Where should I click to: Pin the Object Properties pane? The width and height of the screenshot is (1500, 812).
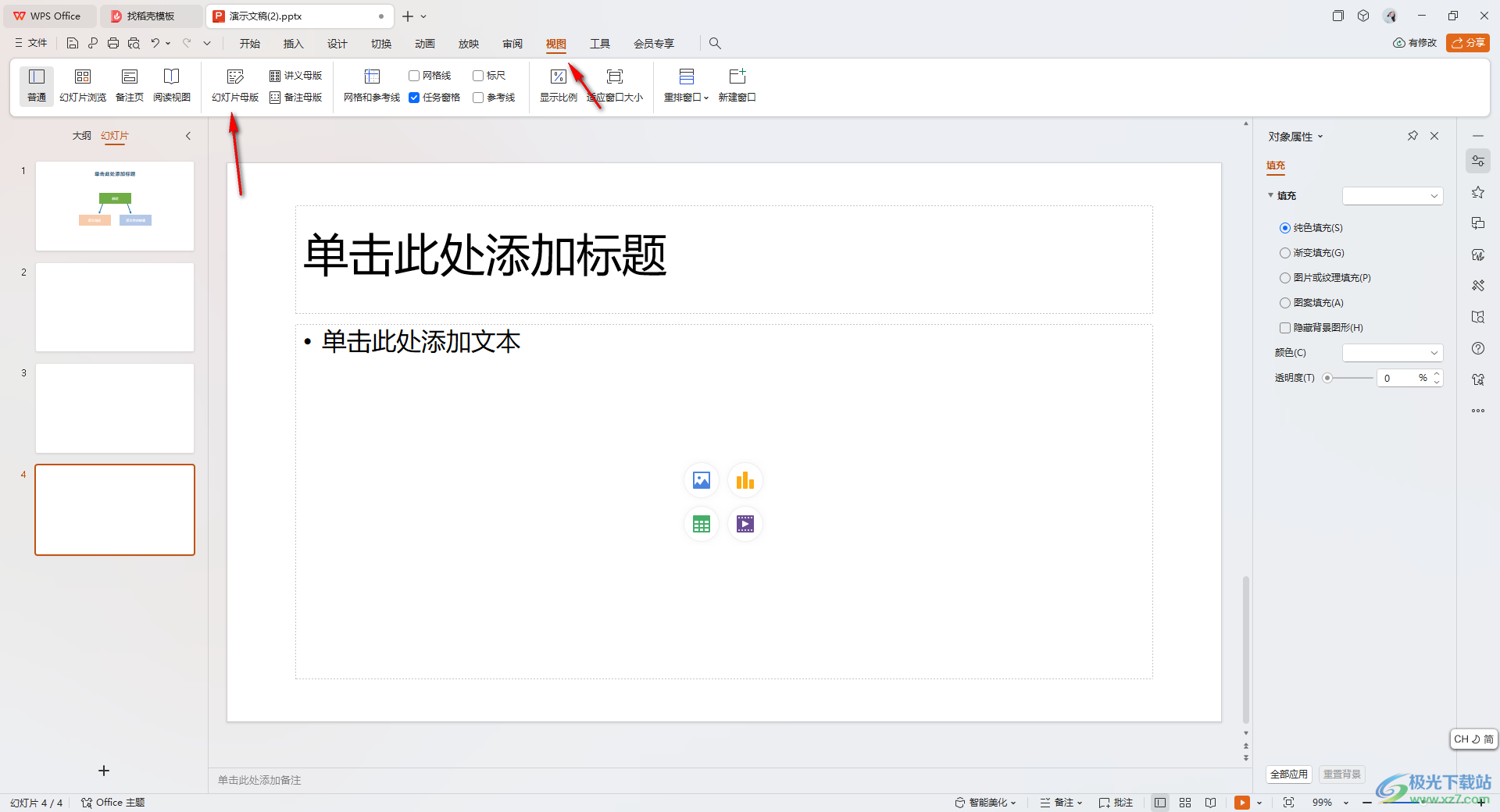coord(1412,136)
